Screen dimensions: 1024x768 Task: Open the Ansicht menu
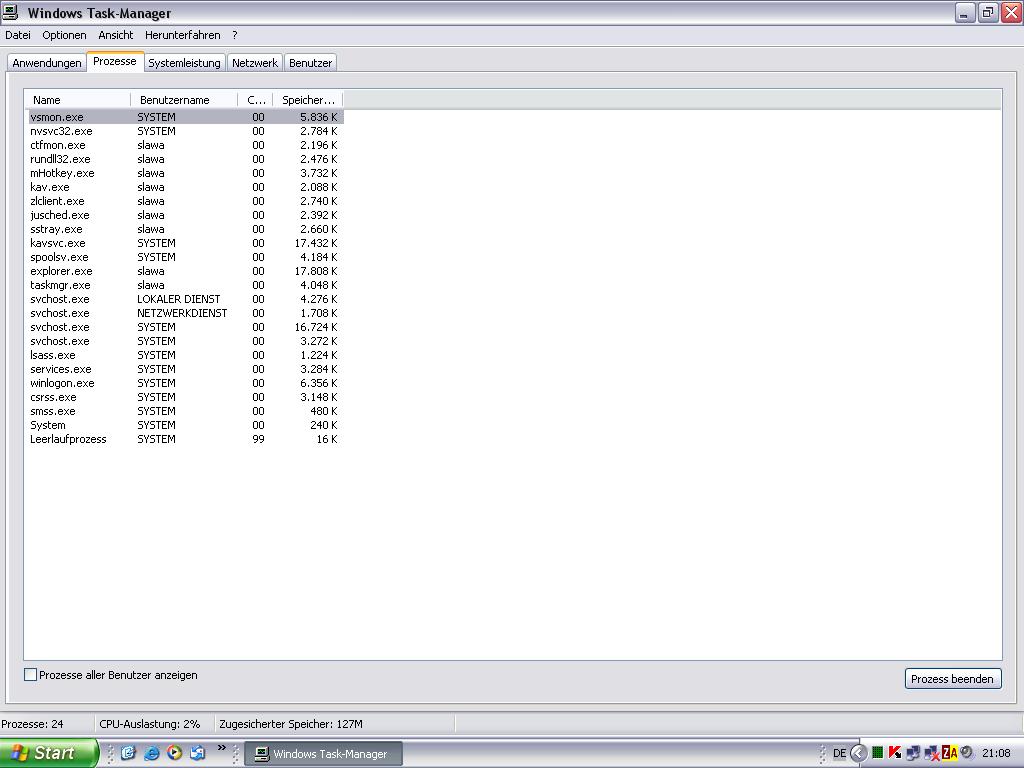point(115,35)
